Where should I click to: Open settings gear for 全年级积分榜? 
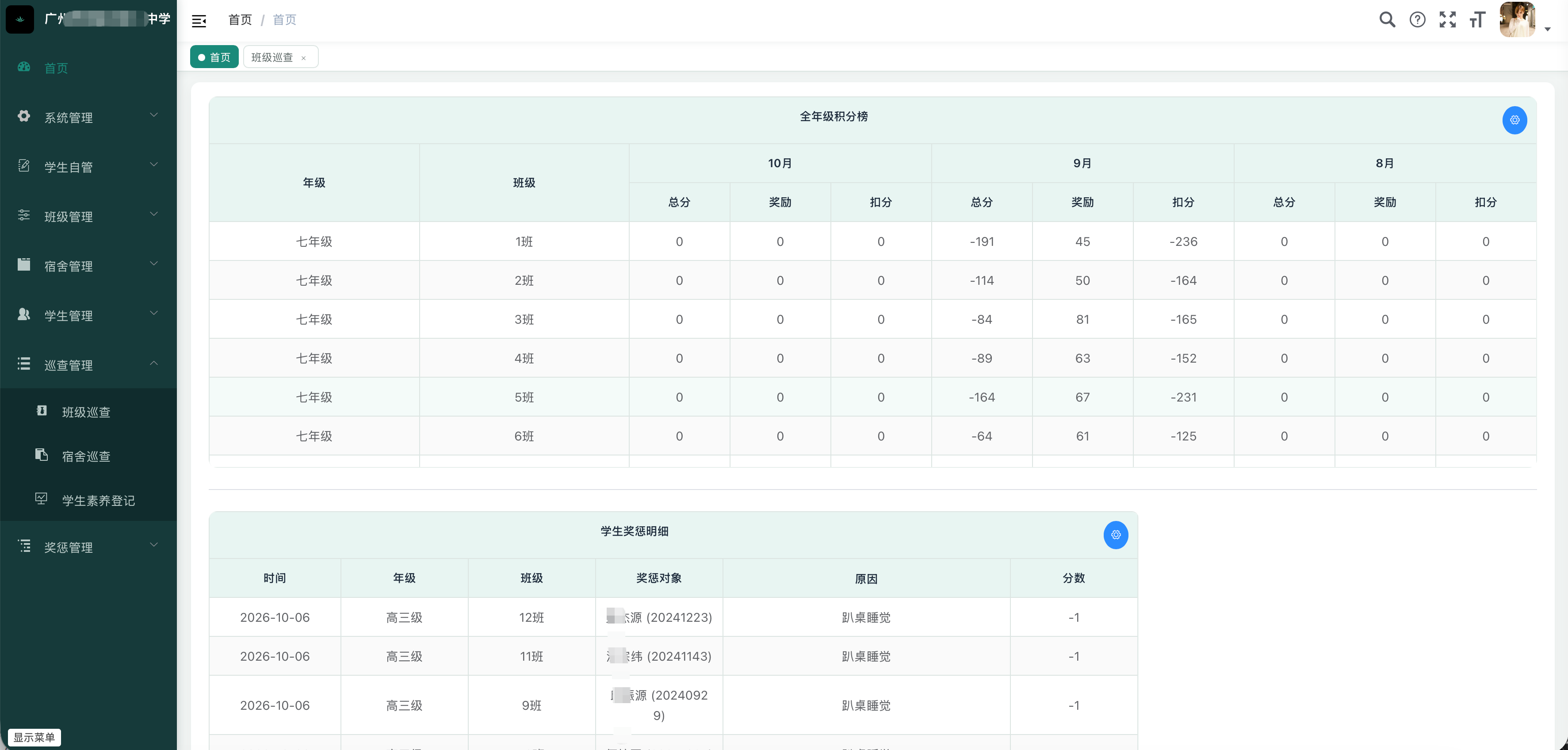tap(1515, 120)
